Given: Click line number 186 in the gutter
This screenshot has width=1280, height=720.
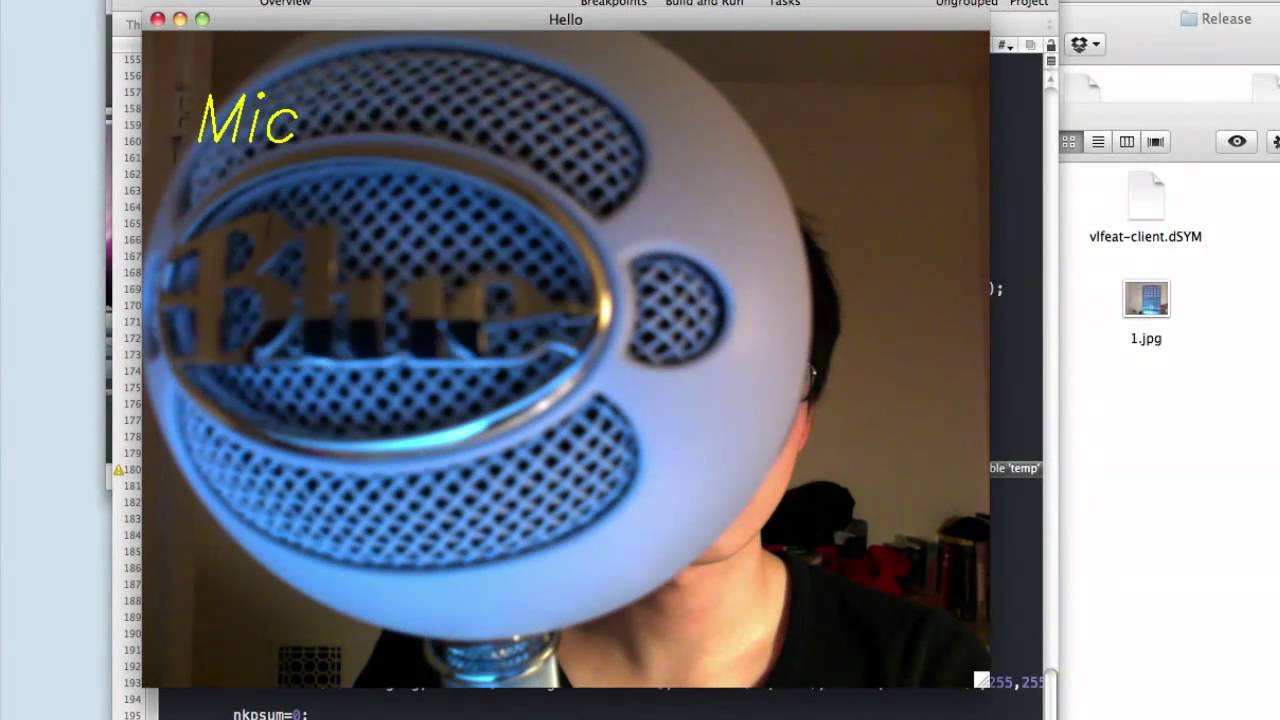Looking at the screenshot, I should [x=132, y=568].
